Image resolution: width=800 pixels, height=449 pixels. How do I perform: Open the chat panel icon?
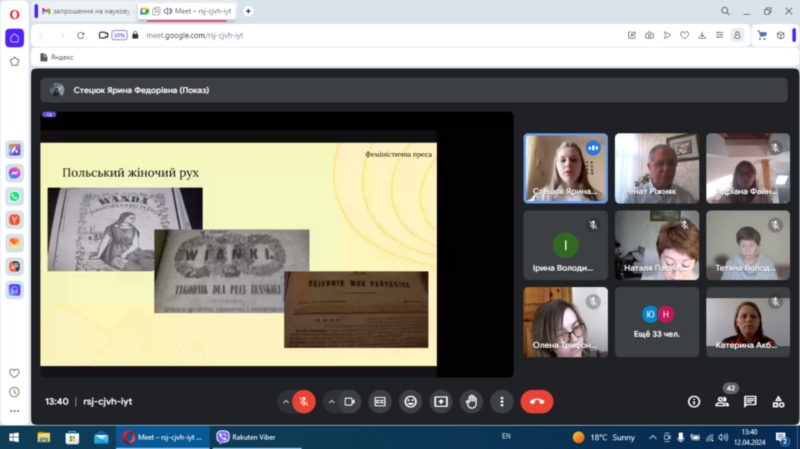click(750, 401)
